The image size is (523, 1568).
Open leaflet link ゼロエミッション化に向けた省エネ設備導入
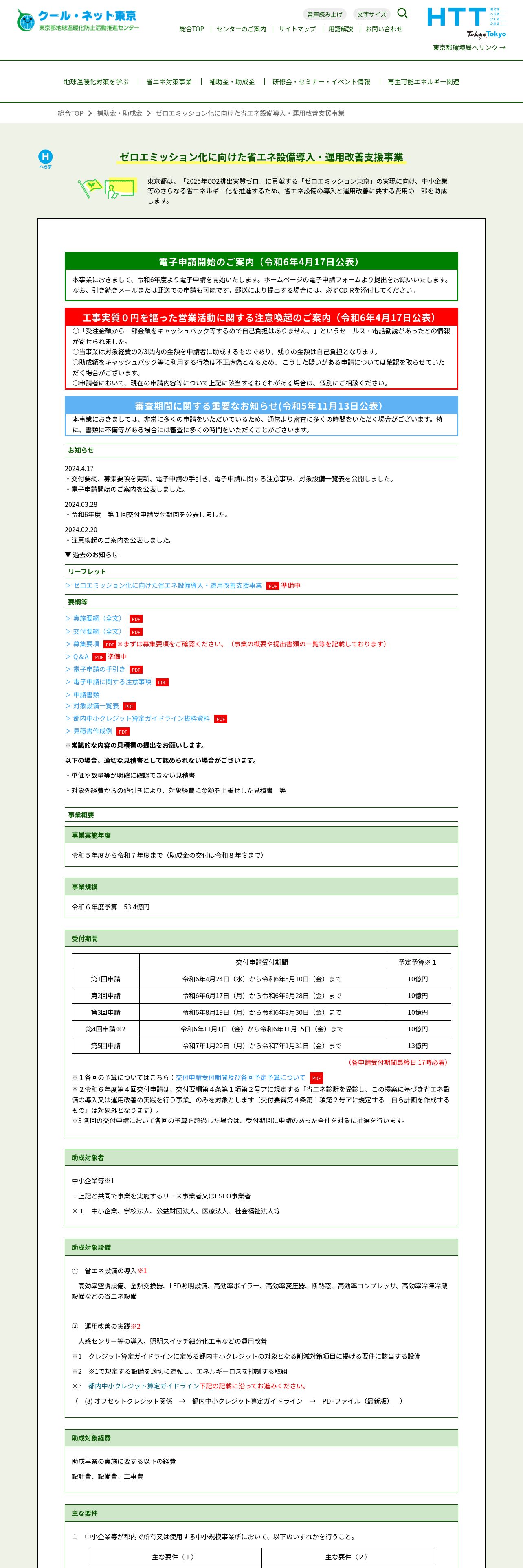click(x=167, y=586)
